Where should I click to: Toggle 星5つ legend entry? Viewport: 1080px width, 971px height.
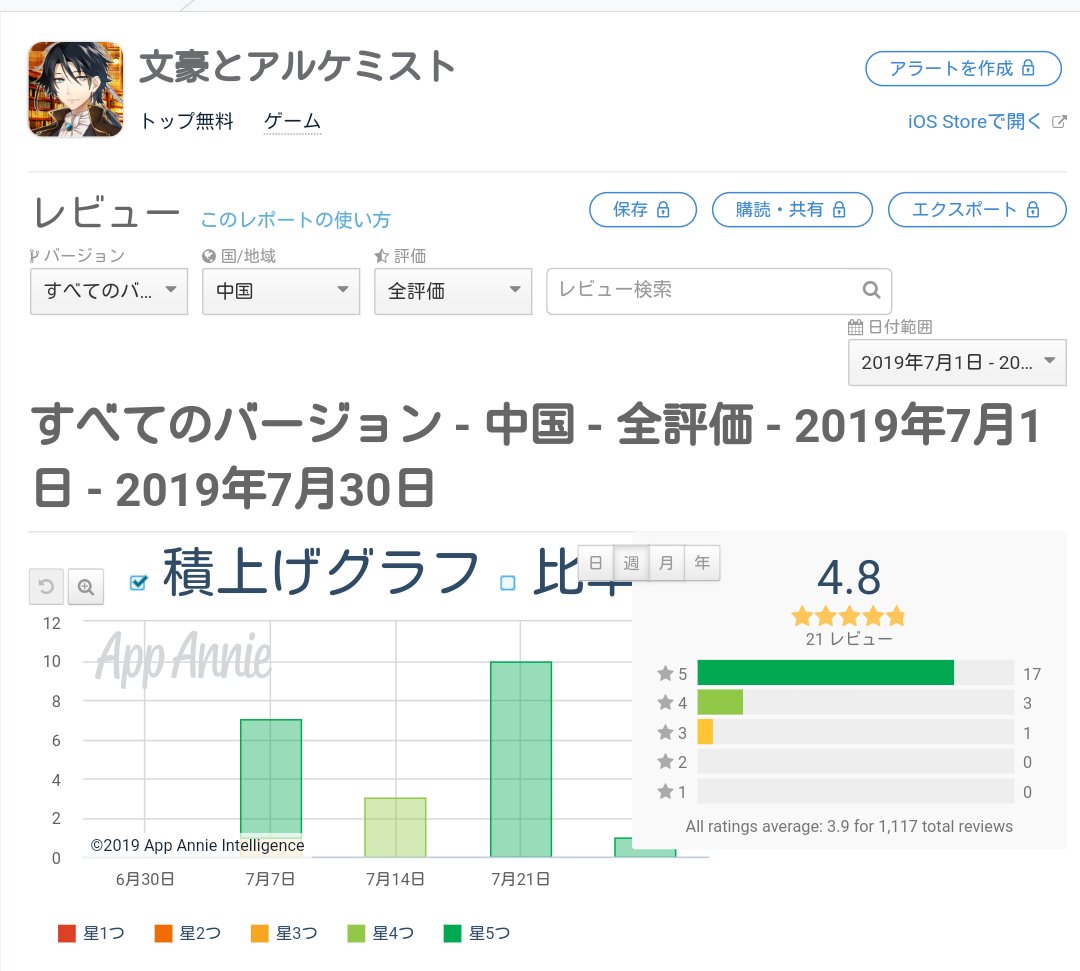[477, 934]
